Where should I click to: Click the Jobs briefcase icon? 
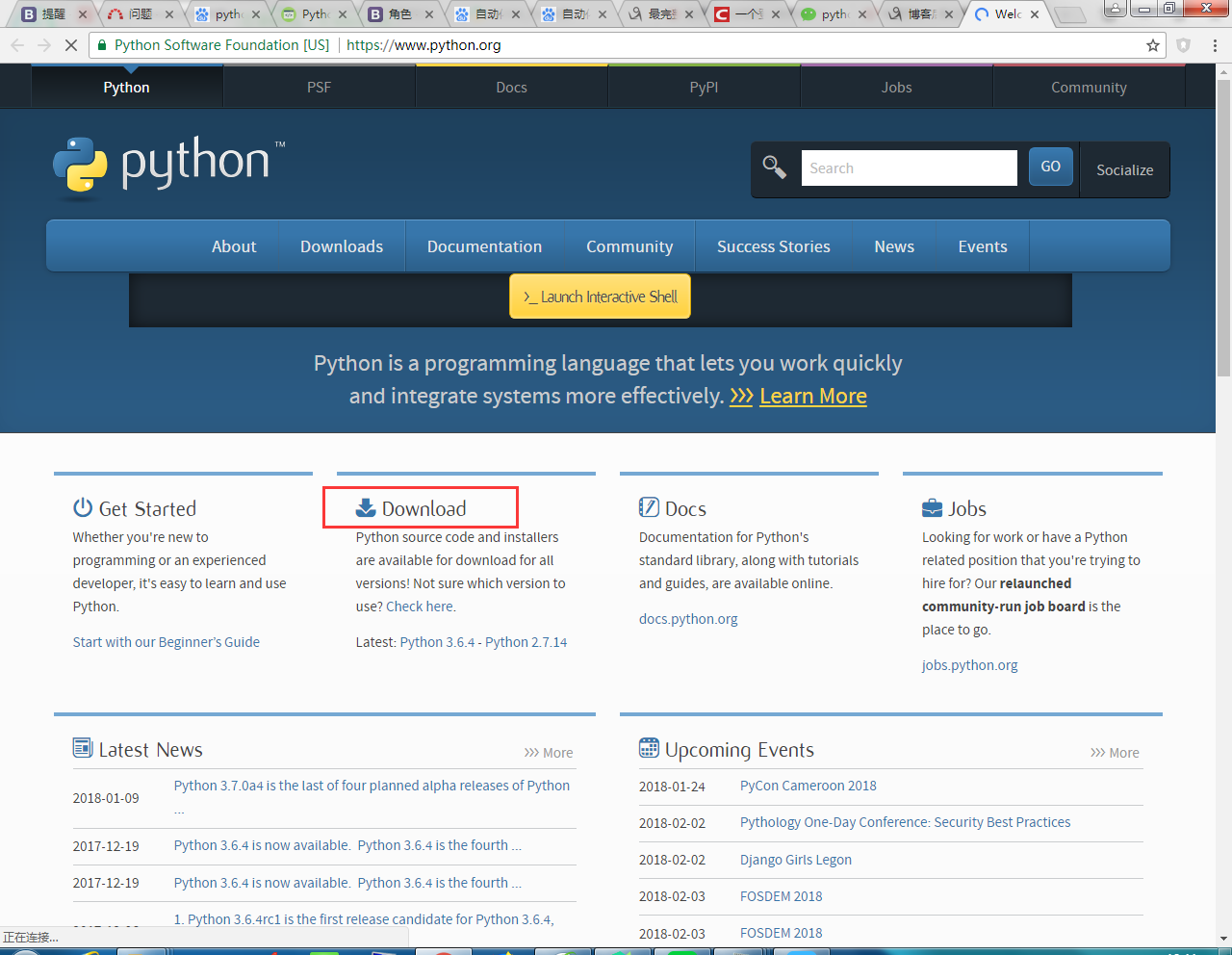click(x=932, y=507)
